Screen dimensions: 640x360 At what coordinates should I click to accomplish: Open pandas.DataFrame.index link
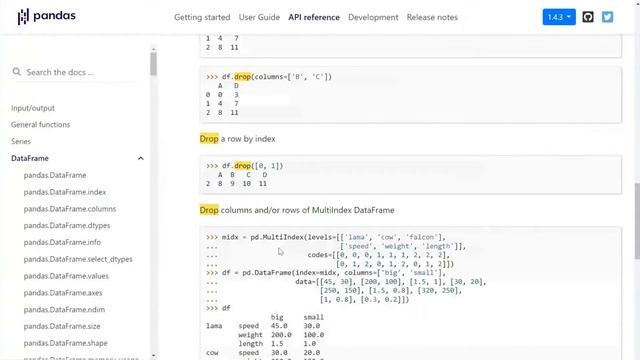(64, 192)
